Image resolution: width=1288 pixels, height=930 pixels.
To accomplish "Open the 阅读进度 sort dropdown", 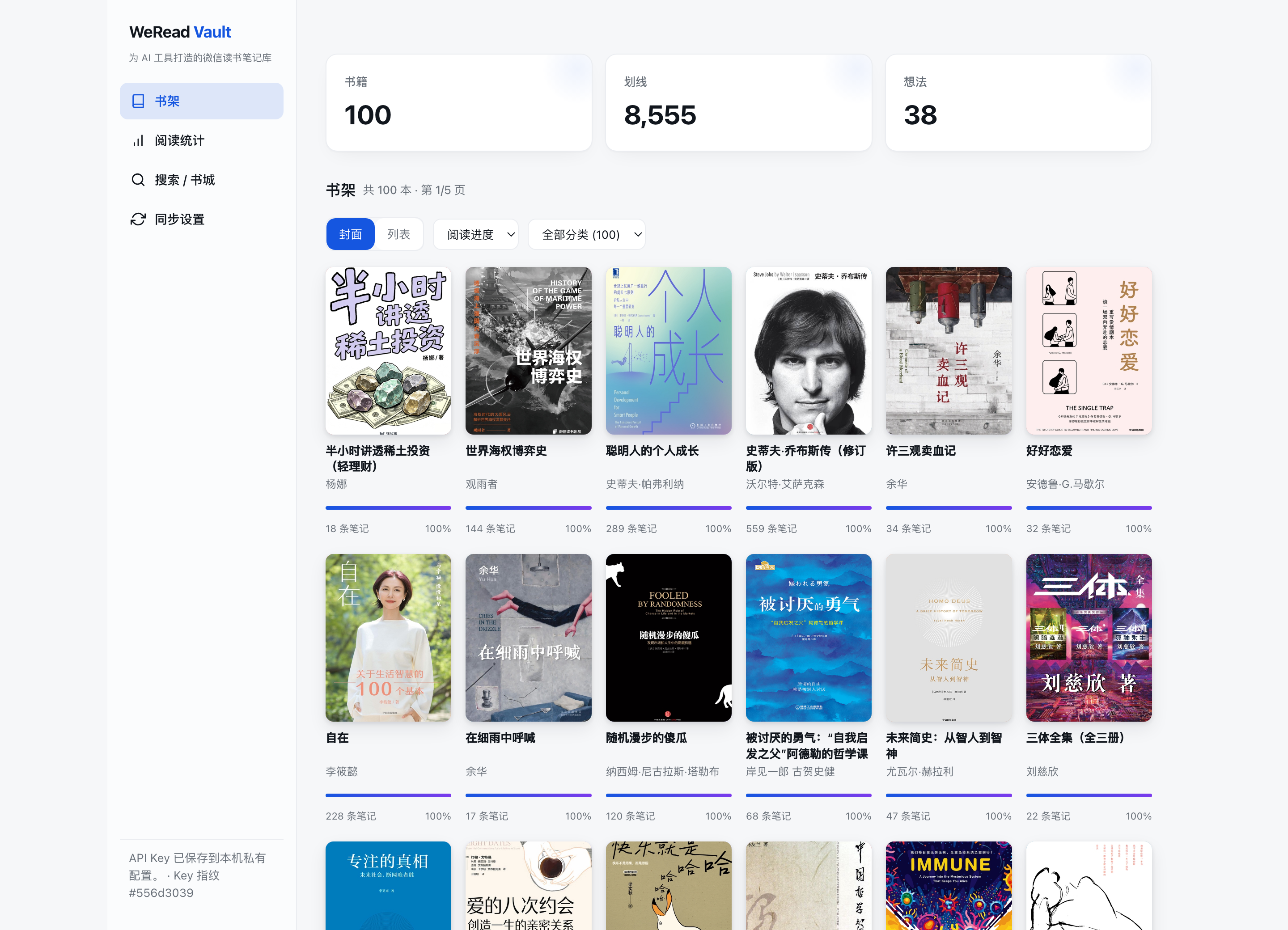I will tap(476, 234).
